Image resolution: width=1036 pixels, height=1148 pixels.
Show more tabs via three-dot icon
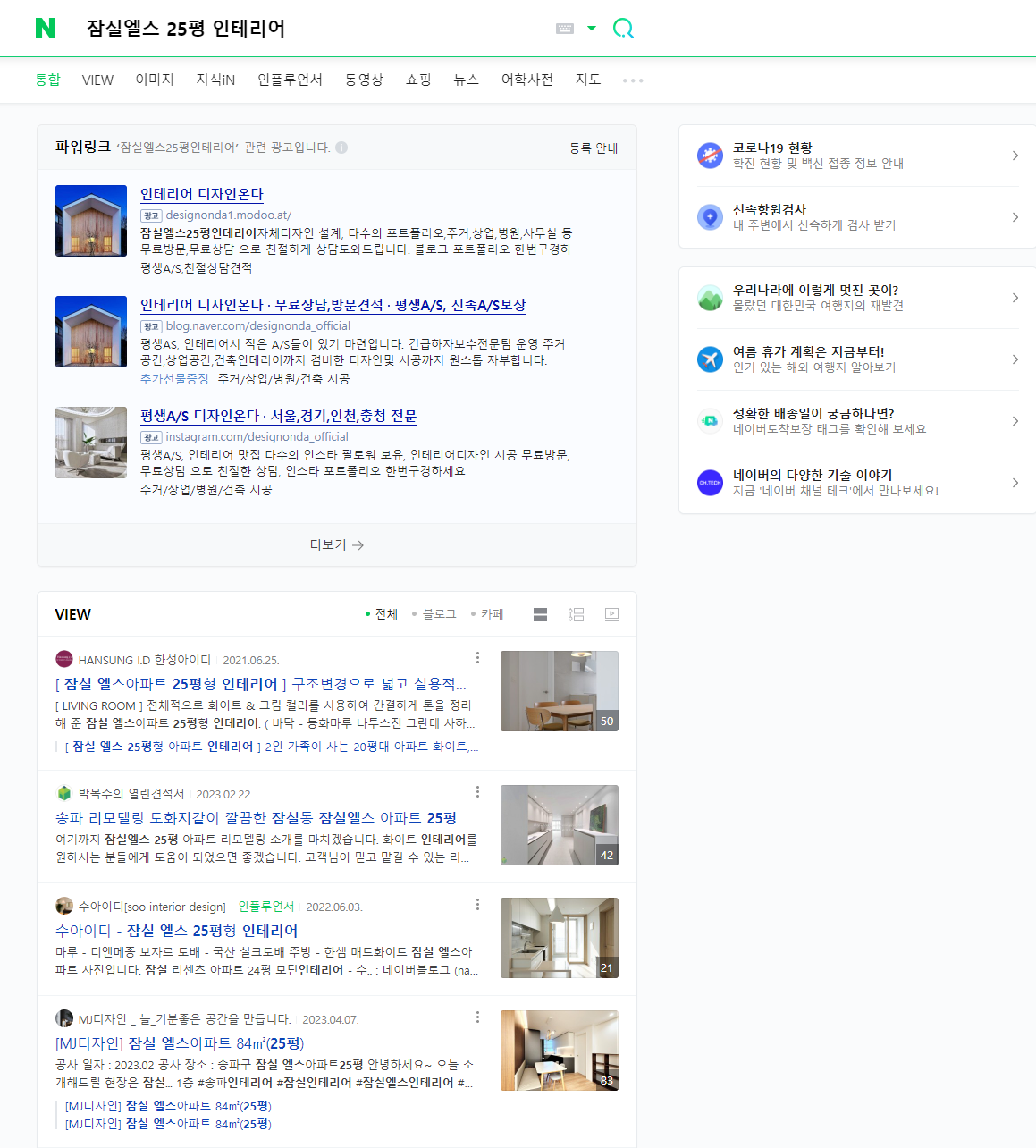point(633,80)
